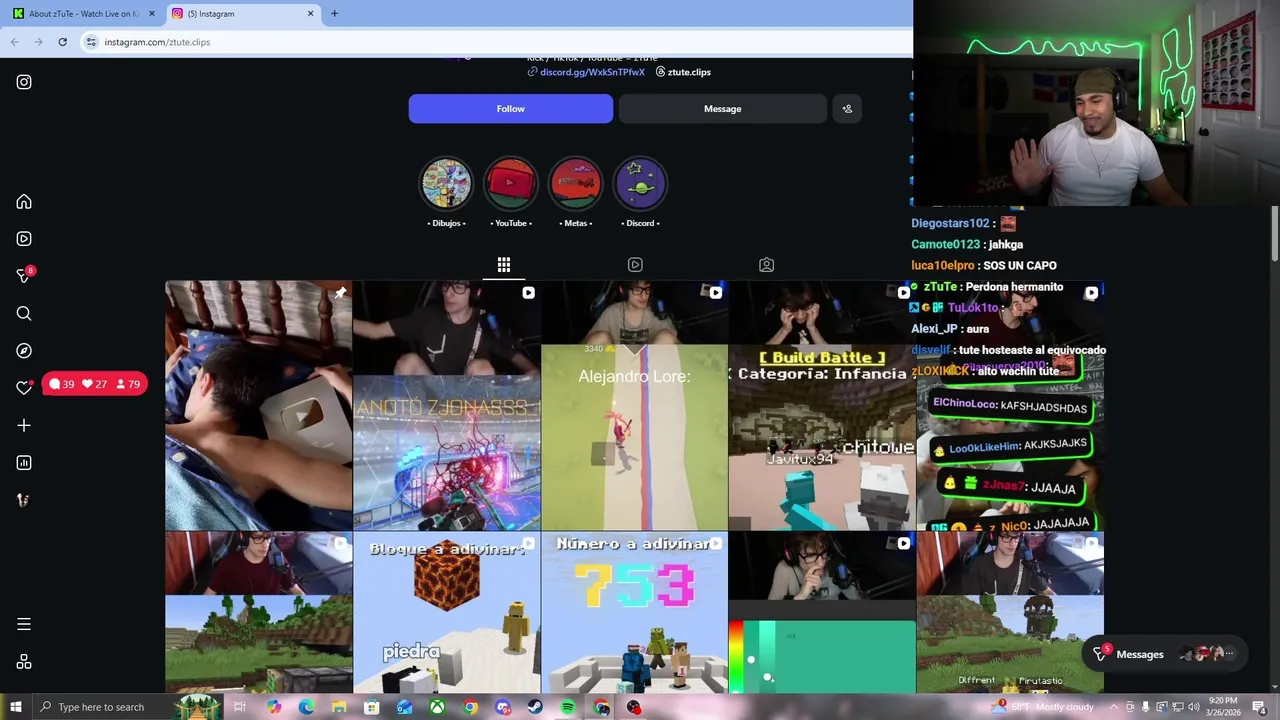1280x720 pixels.
Task: Select the Posts grid tab
Action: tap(504, 265)
